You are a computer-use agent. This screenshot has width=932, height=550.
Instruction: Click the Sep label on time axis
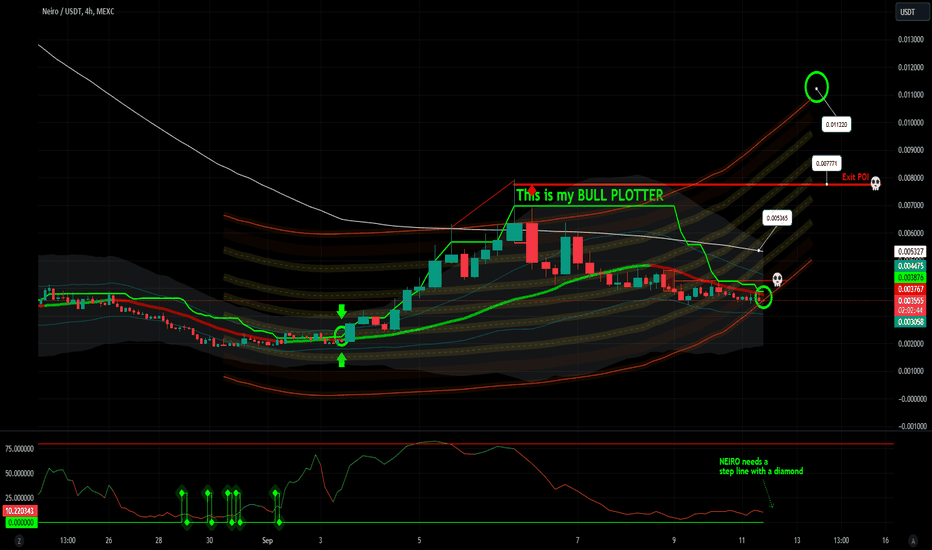tap(267, 540)
